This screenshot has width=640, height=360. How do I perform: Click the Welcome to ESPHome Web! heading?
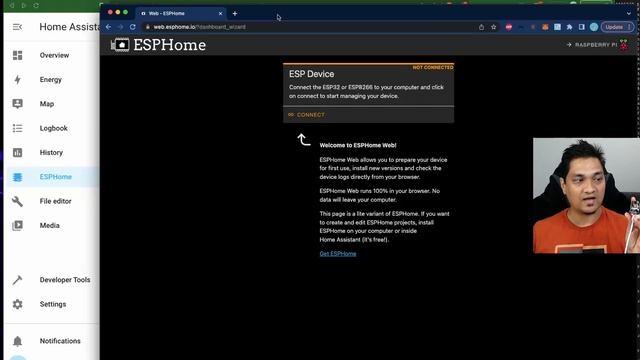point(358,145)
